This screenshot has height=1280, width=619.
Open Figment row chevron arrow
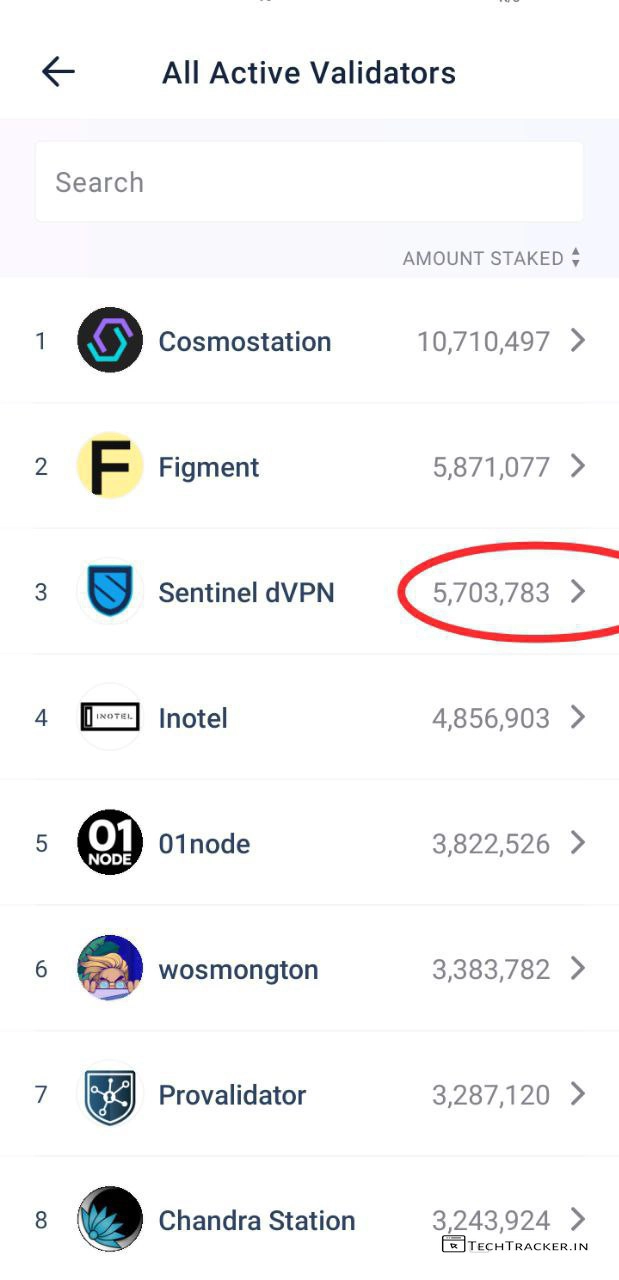[x=578, y=466]
